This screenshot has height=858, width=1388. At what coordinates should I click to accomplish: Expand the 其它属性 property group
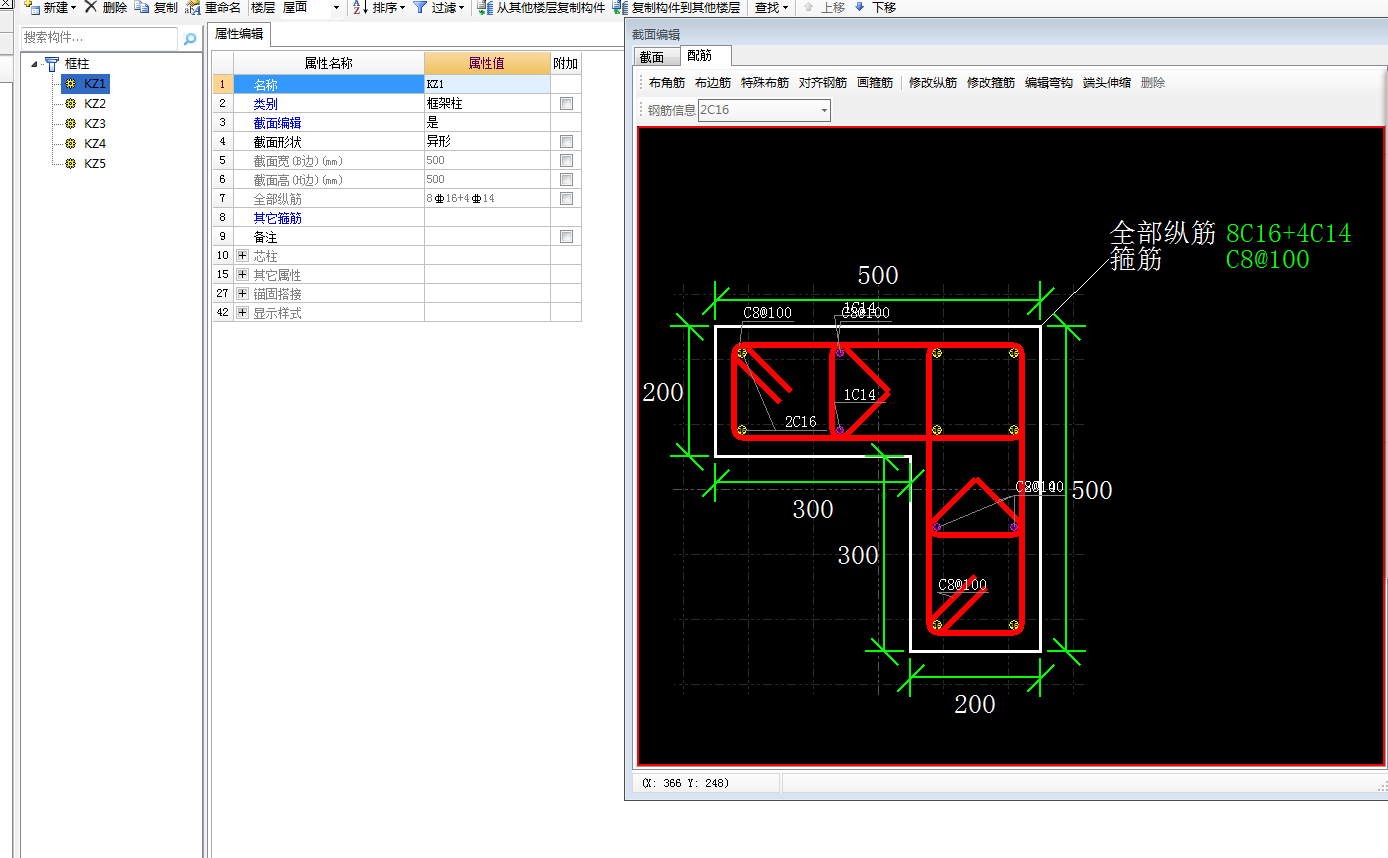242,274
